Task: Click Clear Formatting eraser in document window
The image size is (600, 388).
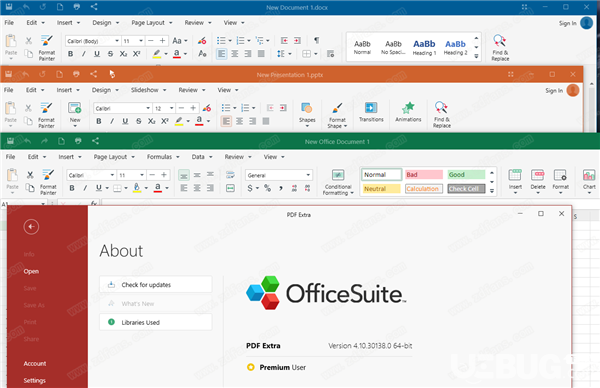Action: (202, 41)
